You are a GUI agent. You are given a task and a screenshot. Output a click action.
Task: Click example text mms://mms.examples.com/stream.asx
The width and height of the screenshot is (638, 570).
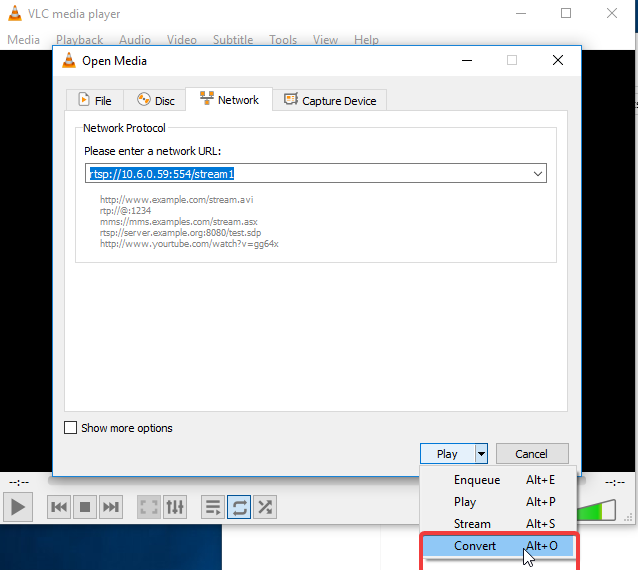tap(179, 221)
